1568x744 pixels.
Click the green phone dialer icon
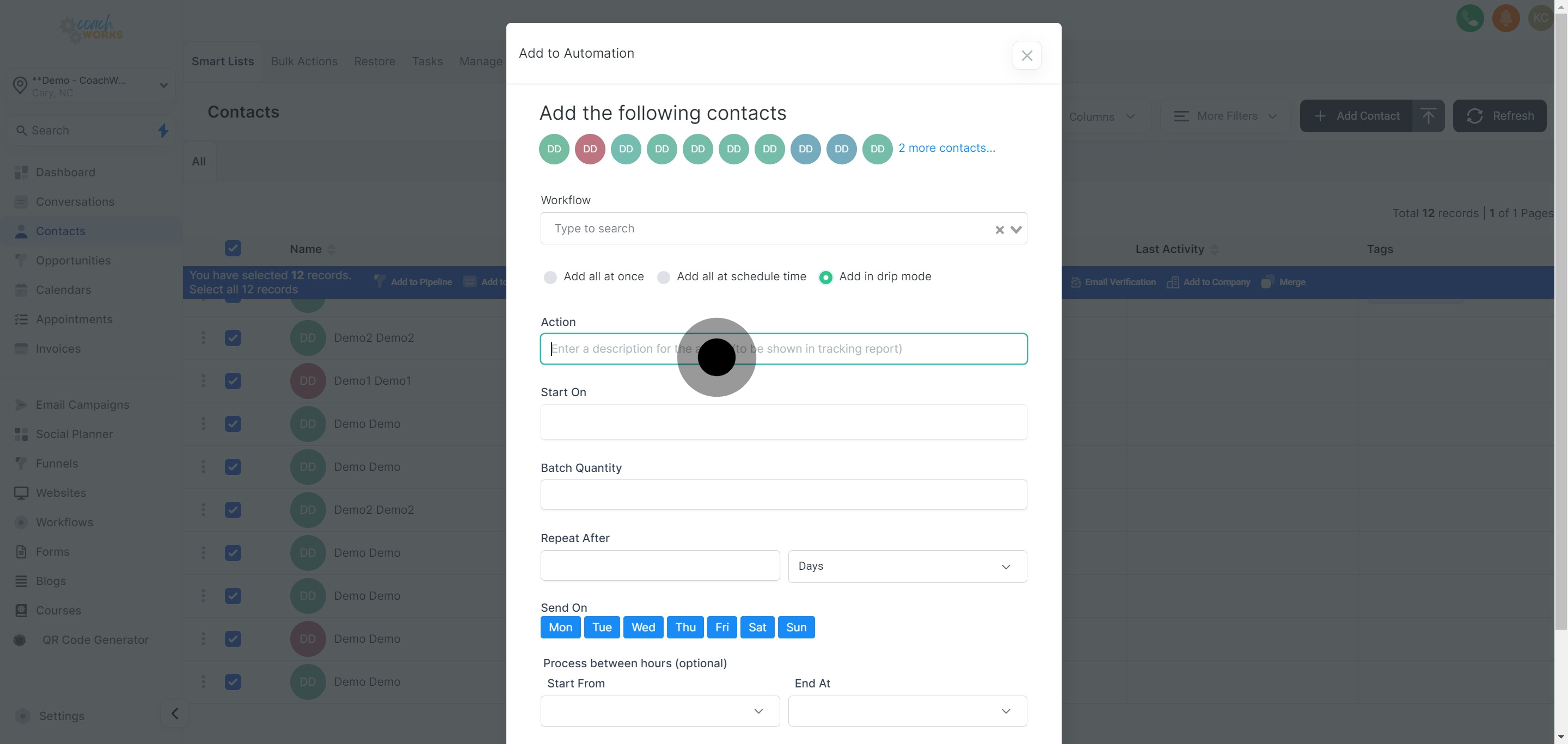1469,19
